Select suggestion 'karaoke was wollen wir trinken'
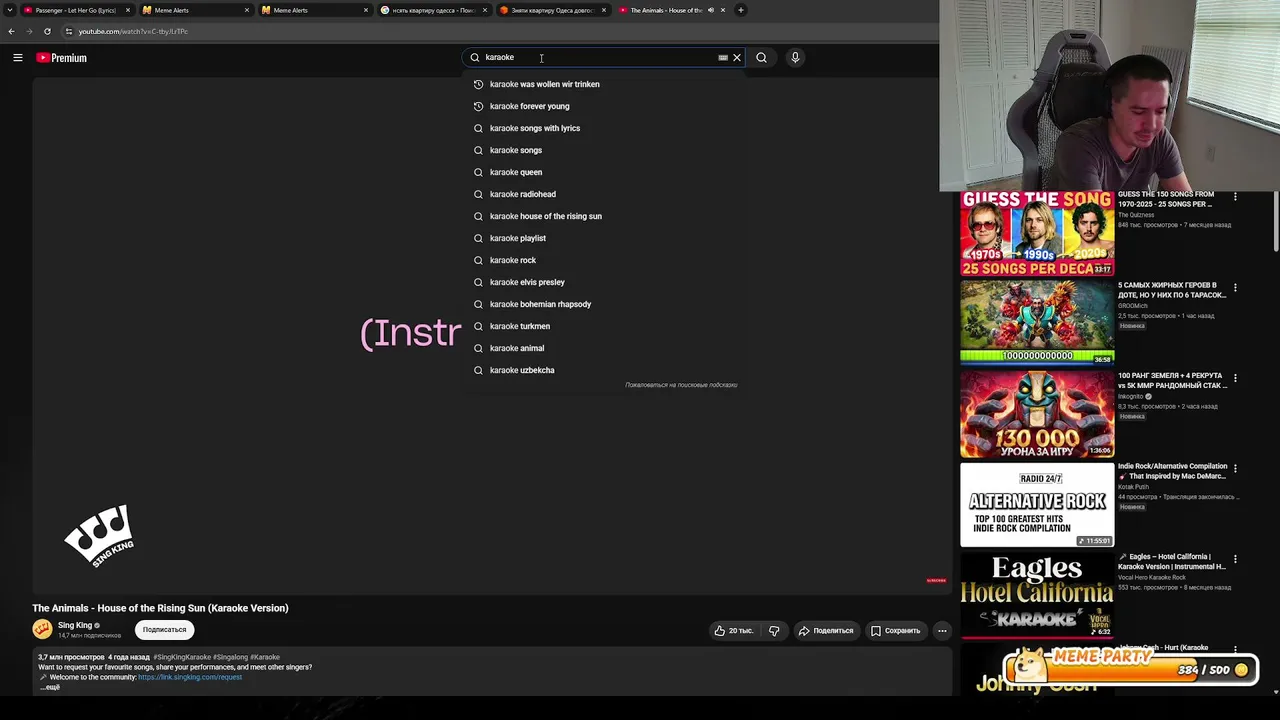 tap(604, 84)
